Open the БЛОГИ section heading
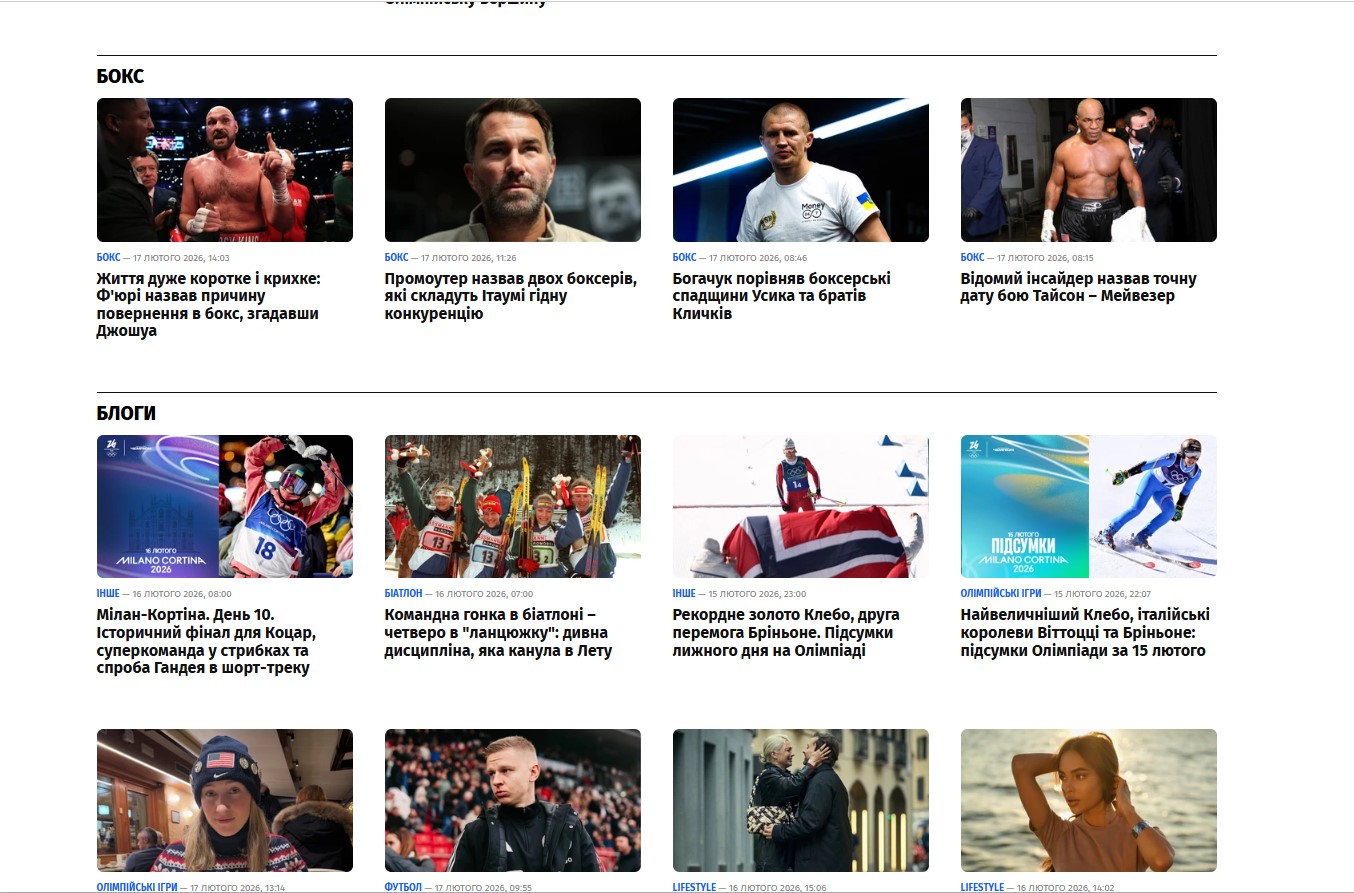 coord(126,413)
